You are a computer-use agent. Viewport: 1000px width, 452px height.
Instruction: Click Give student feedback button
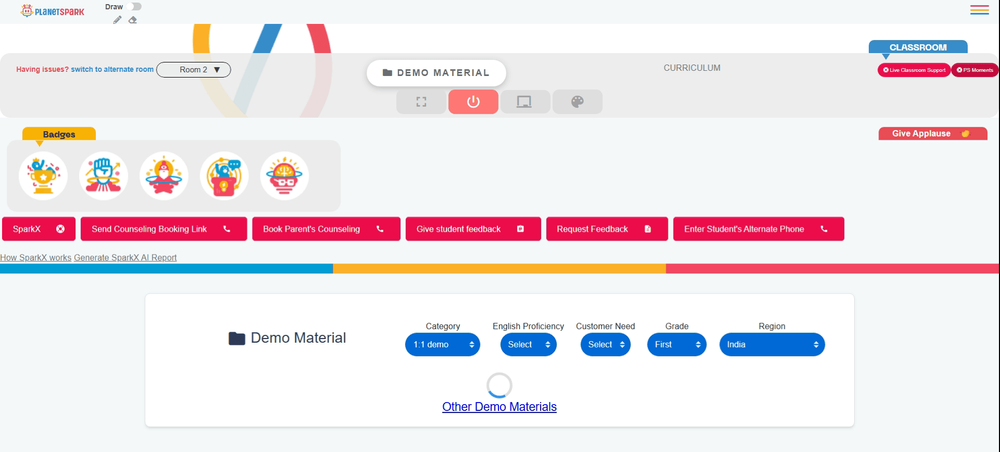(473, 229)
